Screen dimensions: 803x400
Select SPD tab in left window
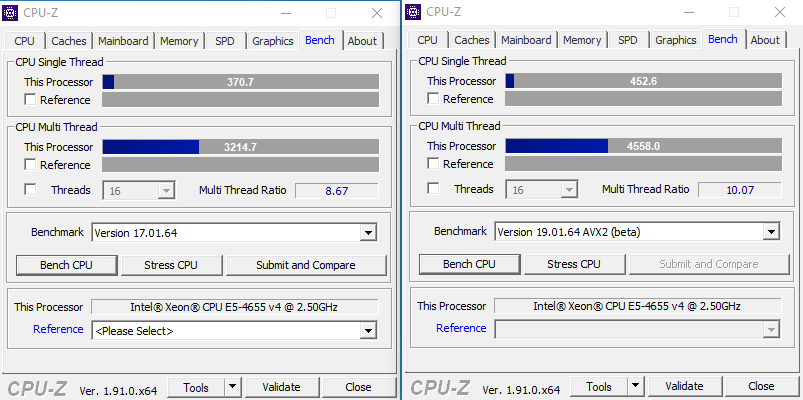pyautogui.click(x=225, y=41)
